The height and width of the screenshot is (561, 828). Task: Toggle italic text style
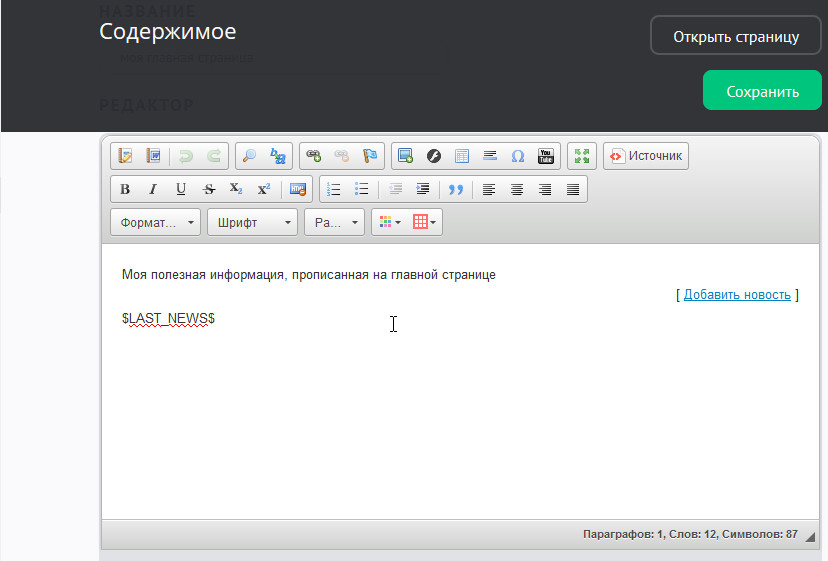coord(153,189)
